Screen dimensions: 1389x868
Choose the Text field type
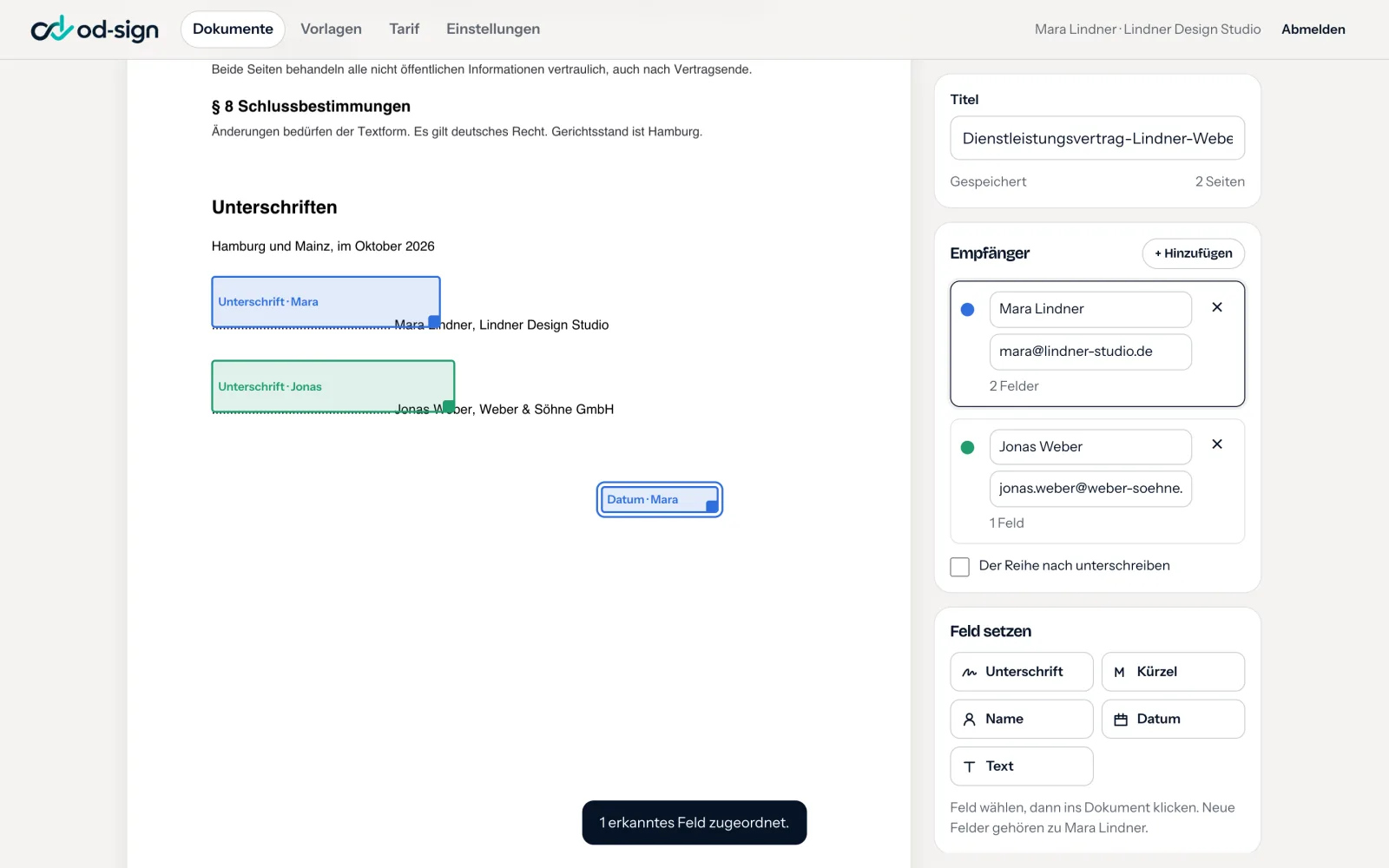(1022, 766)
